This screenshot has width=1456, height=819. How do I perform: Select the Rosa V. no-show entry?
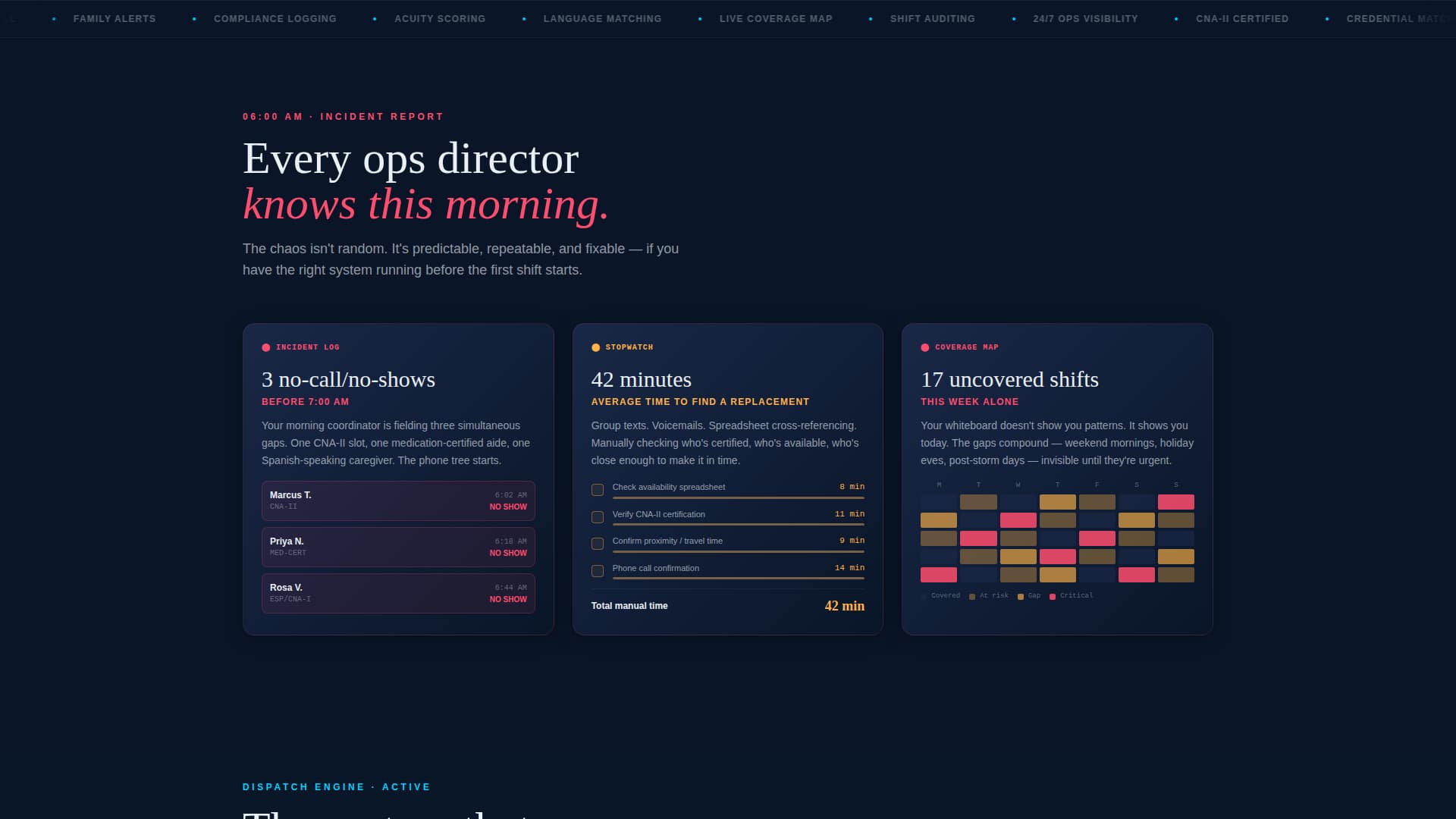click(398, 593)
